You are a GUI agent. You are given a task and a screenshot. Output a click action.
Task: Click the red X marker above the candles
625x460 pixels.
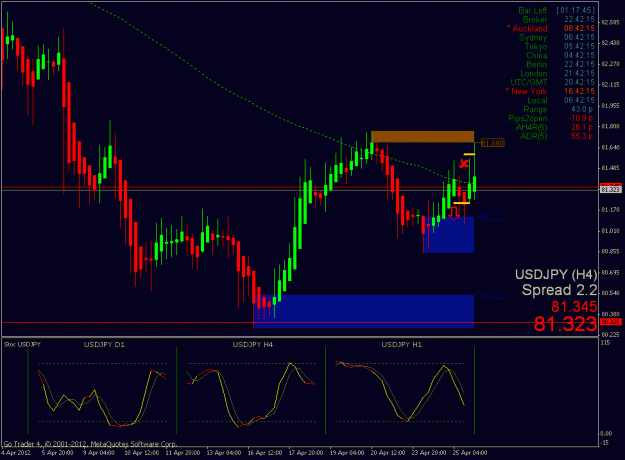(x=464, y=163)
